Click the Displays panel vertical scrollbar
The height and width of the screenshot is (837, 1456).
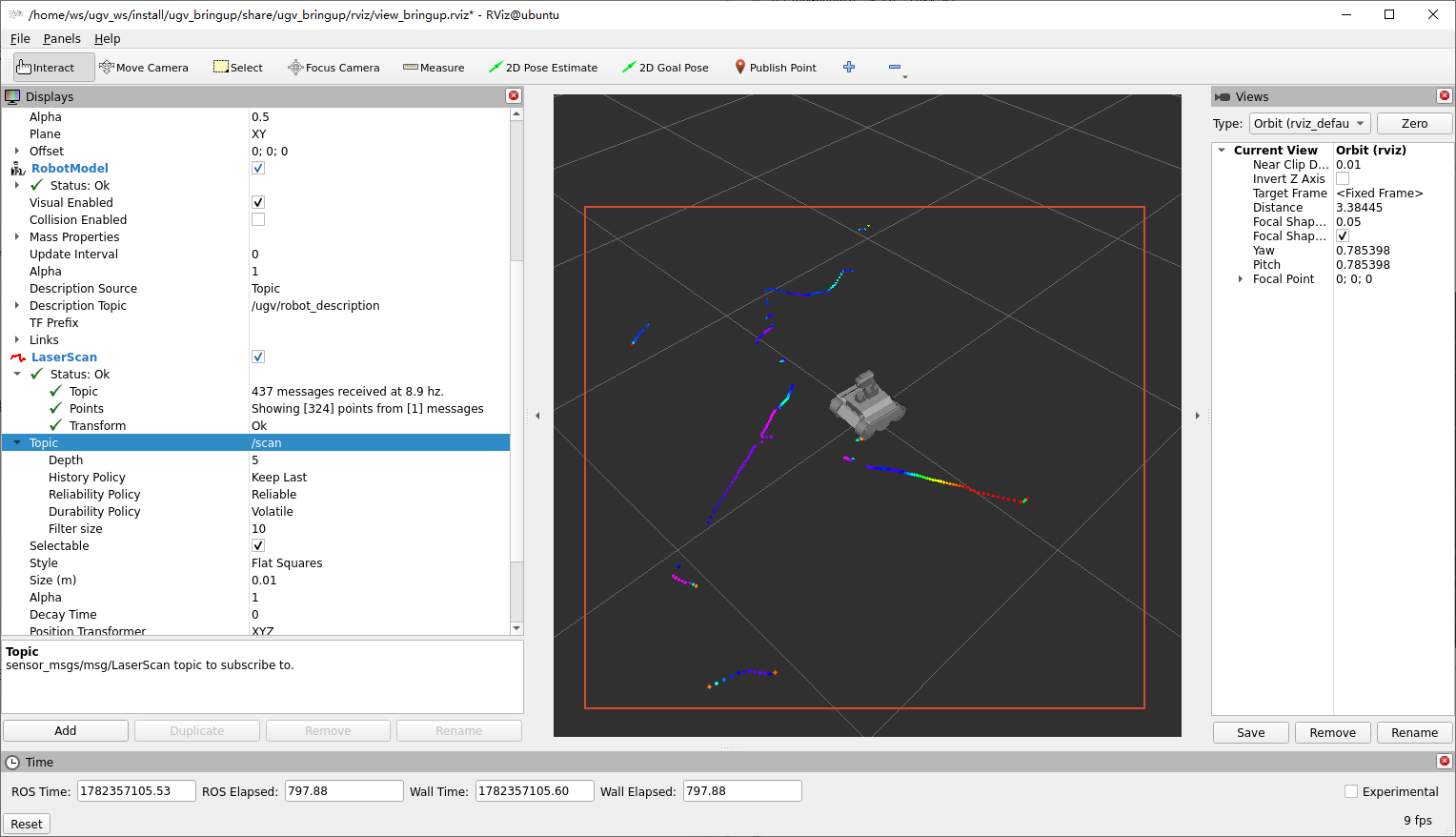pos(516,370)
